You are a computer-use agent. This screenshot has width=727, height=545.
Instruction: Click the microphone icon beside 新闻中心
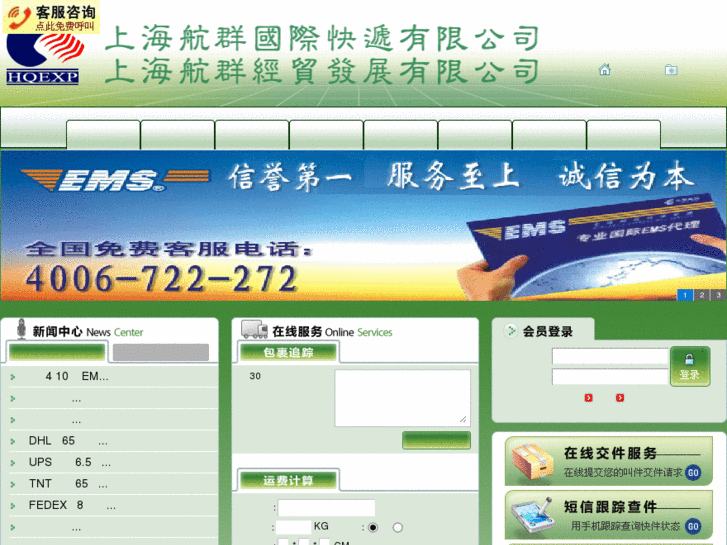[21, 329]
